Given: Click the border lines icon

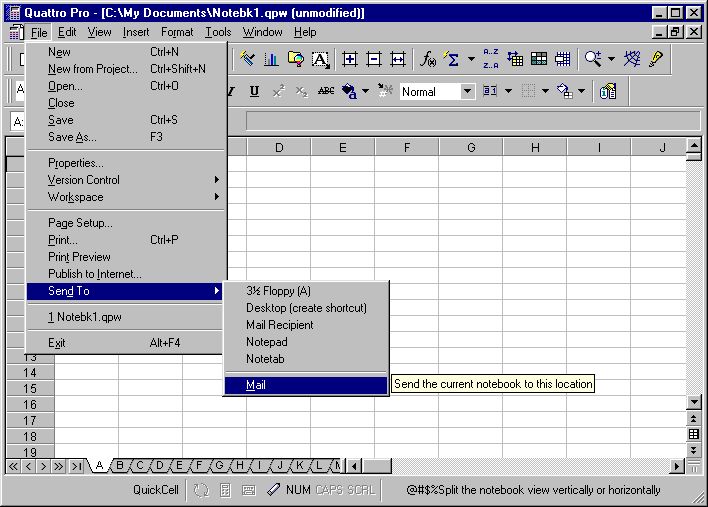Looking at the screenshot, I should point(528,92).
